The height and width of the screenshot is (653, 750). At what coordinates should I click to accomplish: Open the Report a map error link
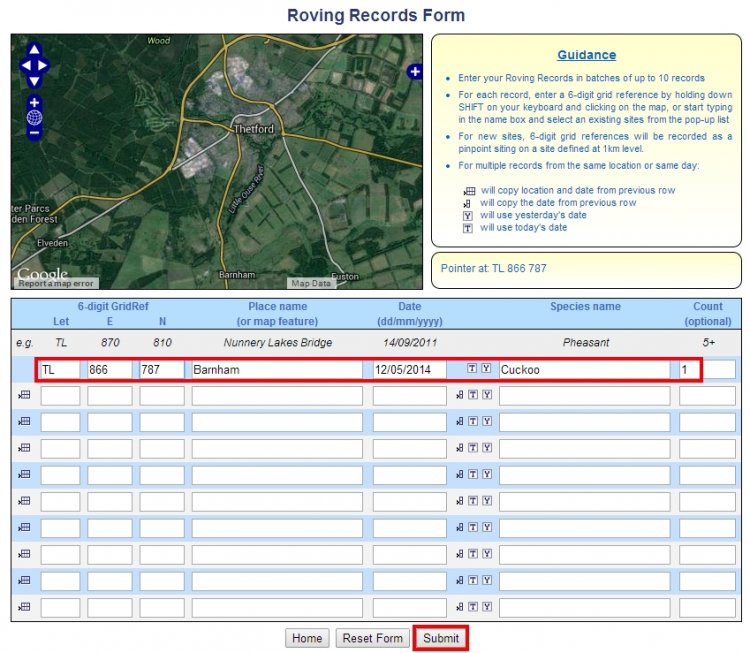tap(57, 284)
